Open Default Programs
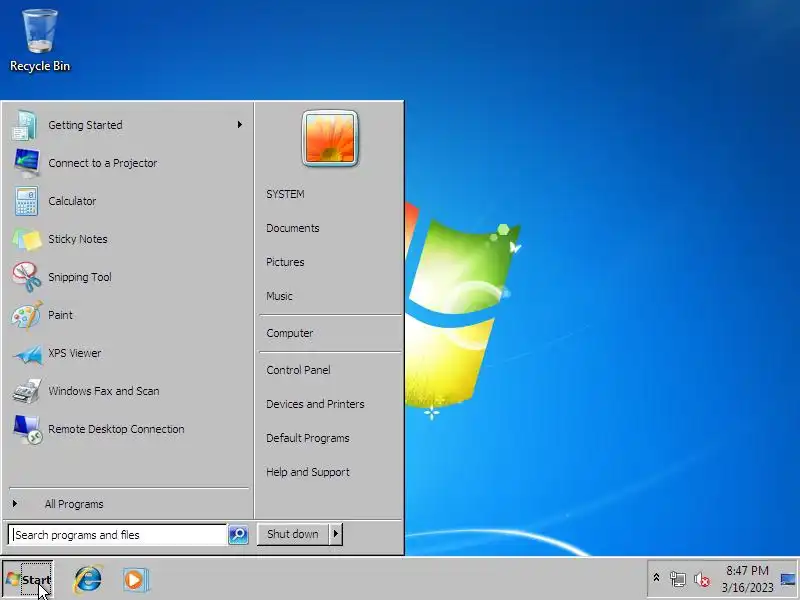The height and width of the screenshot is (600, 800). [308, 438]
